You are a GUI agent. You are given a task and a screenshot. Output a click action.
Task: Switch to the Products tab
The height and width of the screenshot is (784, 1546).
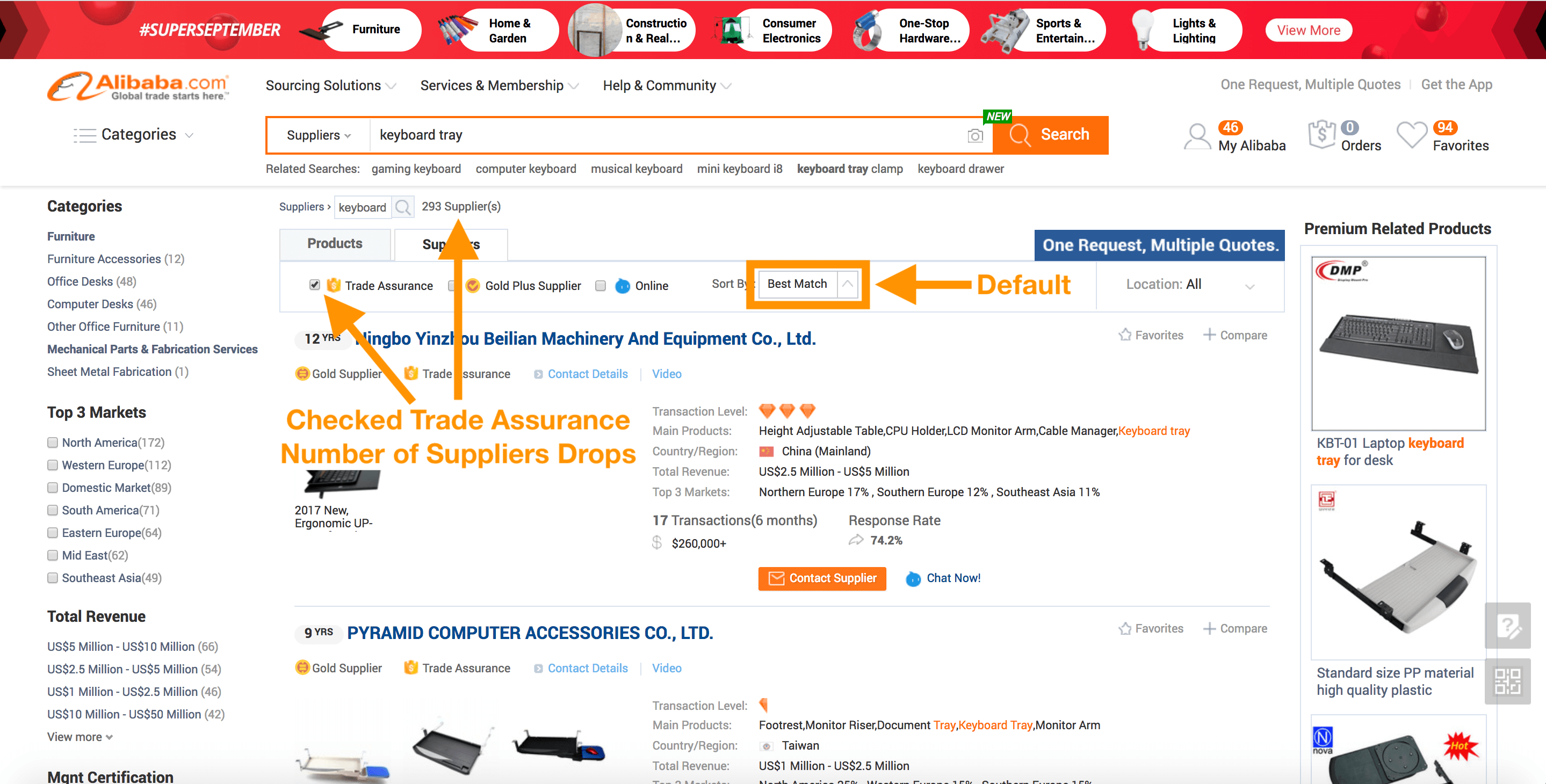[x=335, y=244]
